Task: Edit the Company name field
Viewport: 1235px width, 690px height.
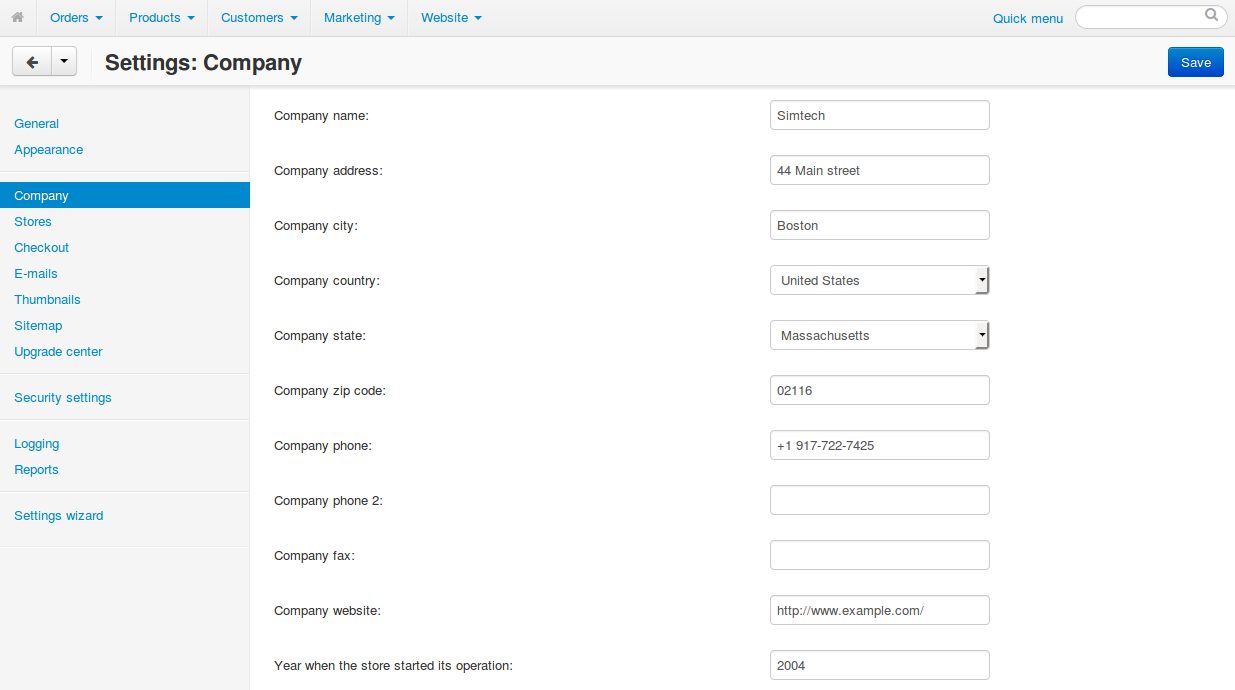Action: (880, 115)
